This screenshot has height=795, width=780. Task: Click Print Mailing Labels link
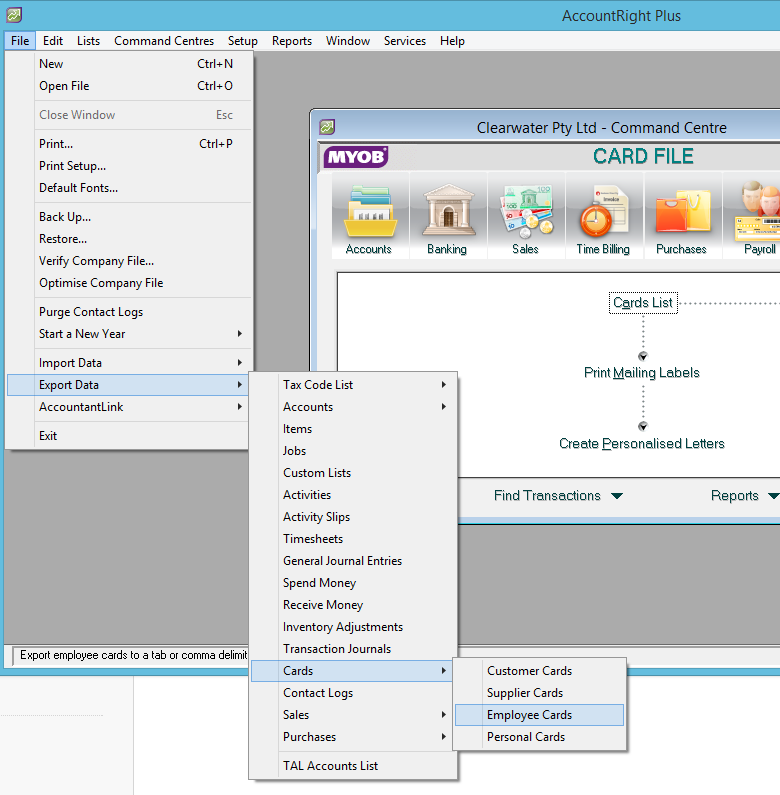pos(642,373)
